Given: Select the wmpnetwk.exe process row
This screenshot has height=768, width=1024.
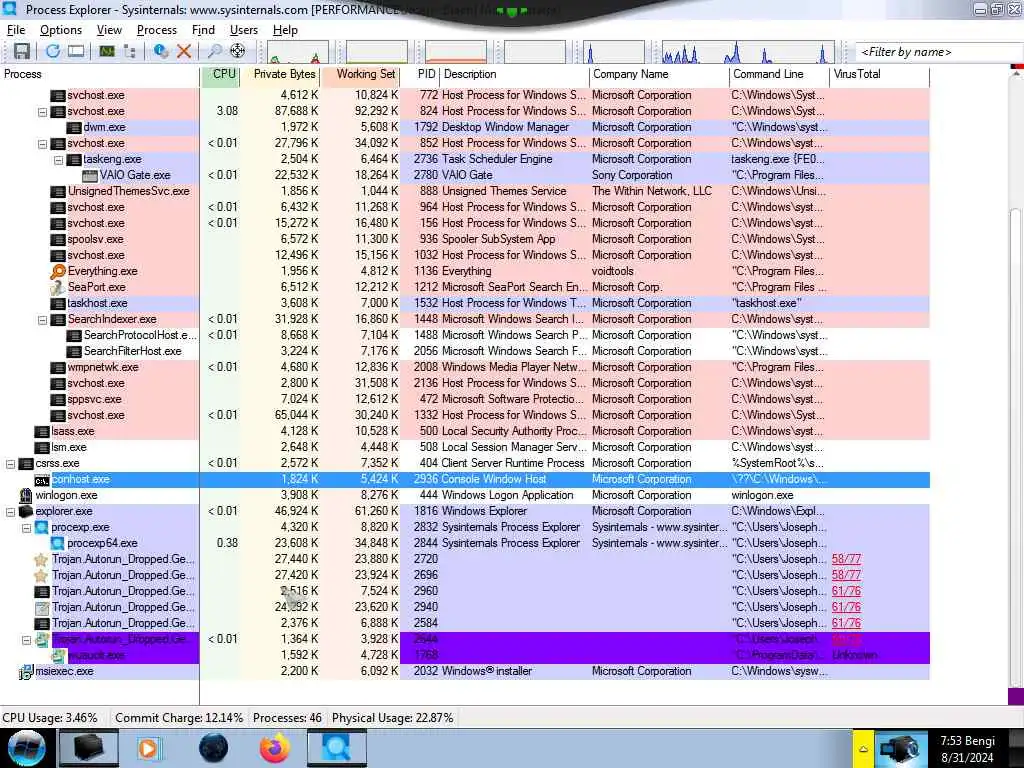Looking at the screenshot, I should [465, 368].
